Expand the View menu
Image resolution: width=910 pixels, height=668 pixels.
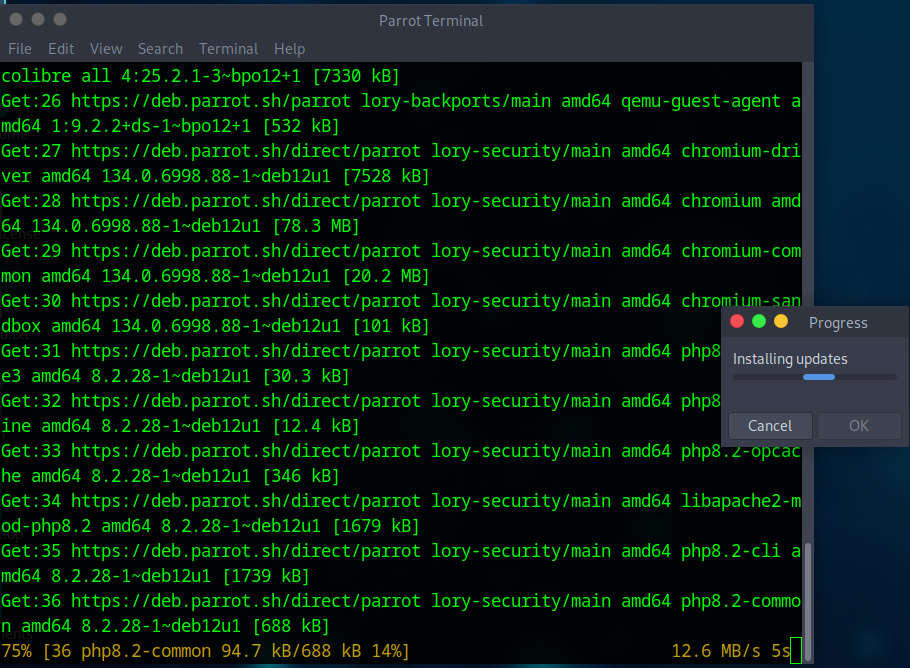106,48
